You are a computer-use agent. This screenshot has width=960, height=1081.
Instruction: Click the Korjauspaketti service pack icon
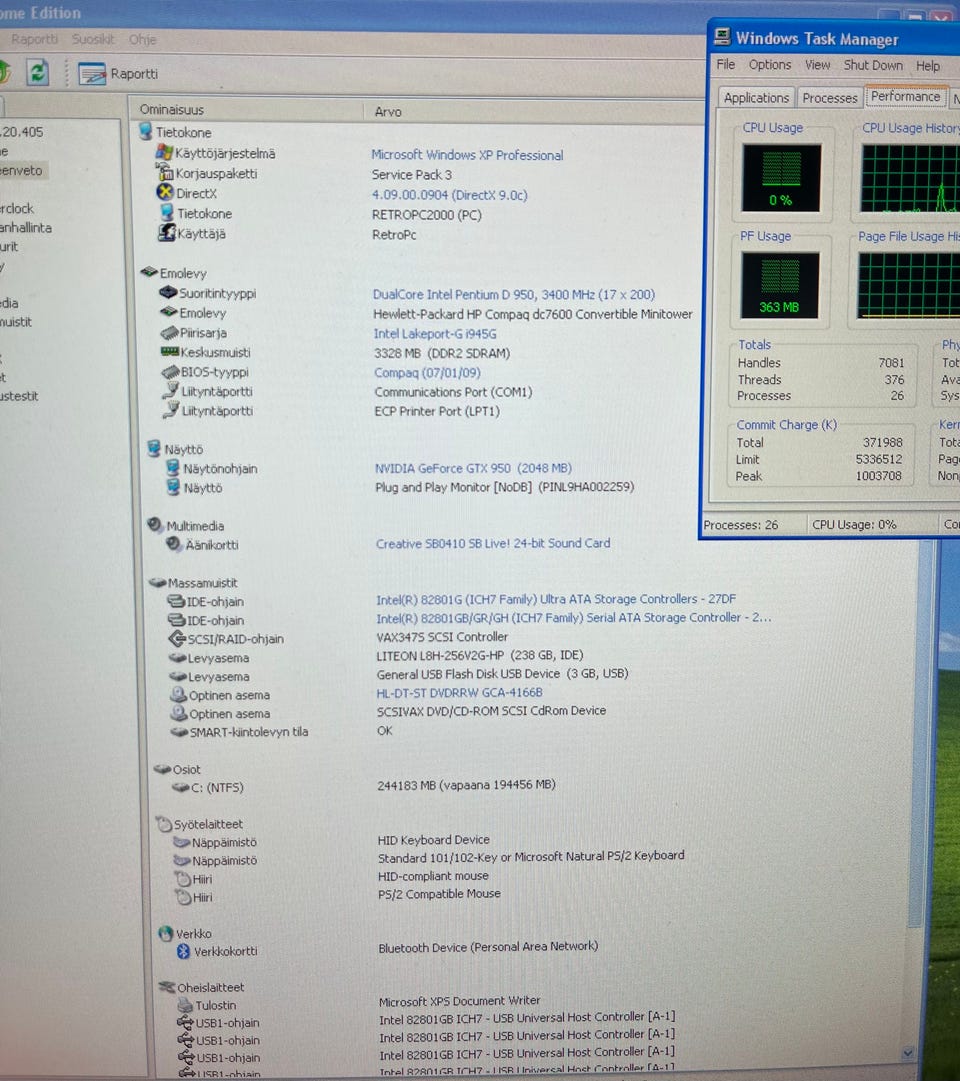coord(164,172)
